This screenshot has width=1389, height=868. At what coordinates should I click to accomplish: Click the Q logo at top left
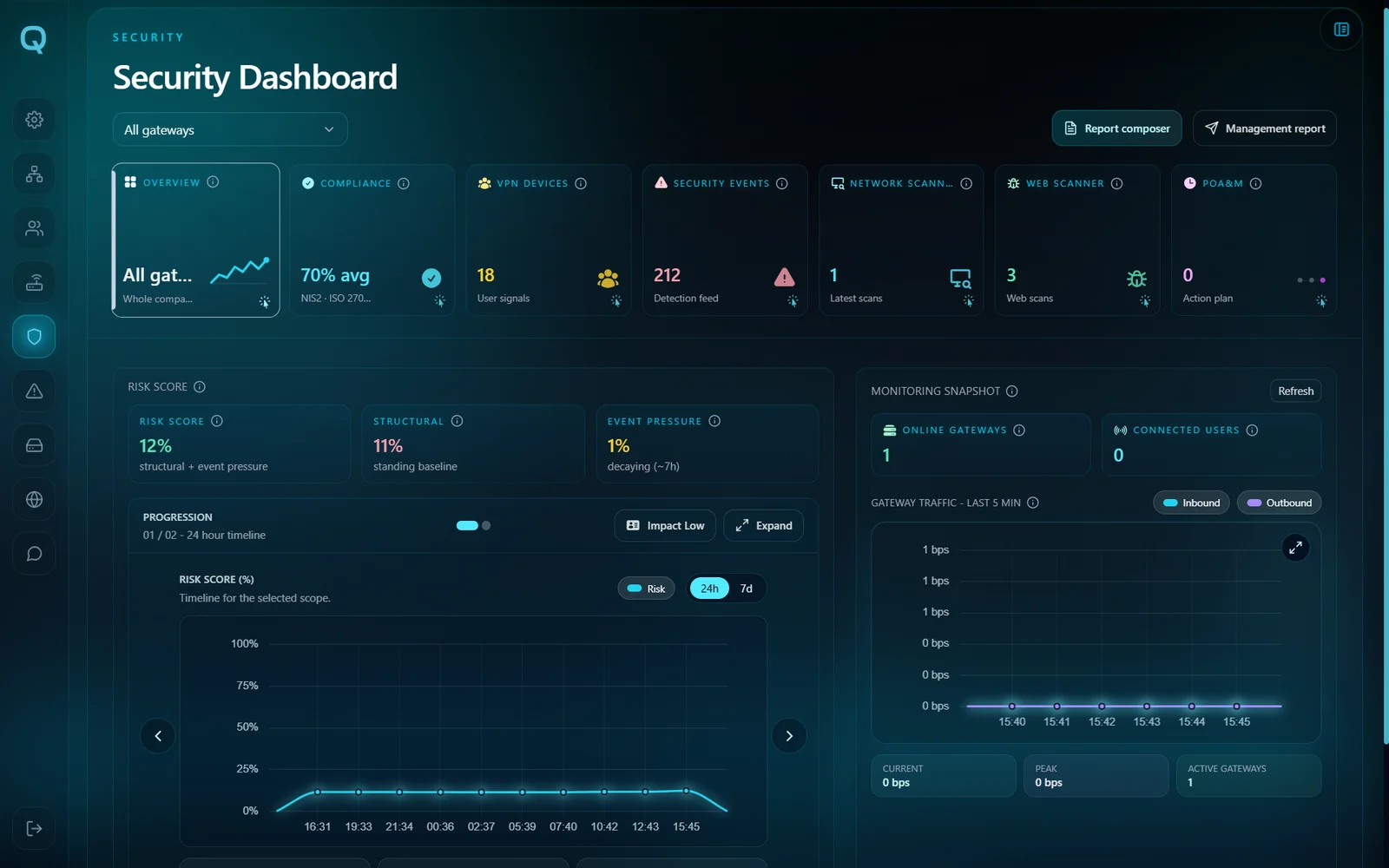pos(33,39)
